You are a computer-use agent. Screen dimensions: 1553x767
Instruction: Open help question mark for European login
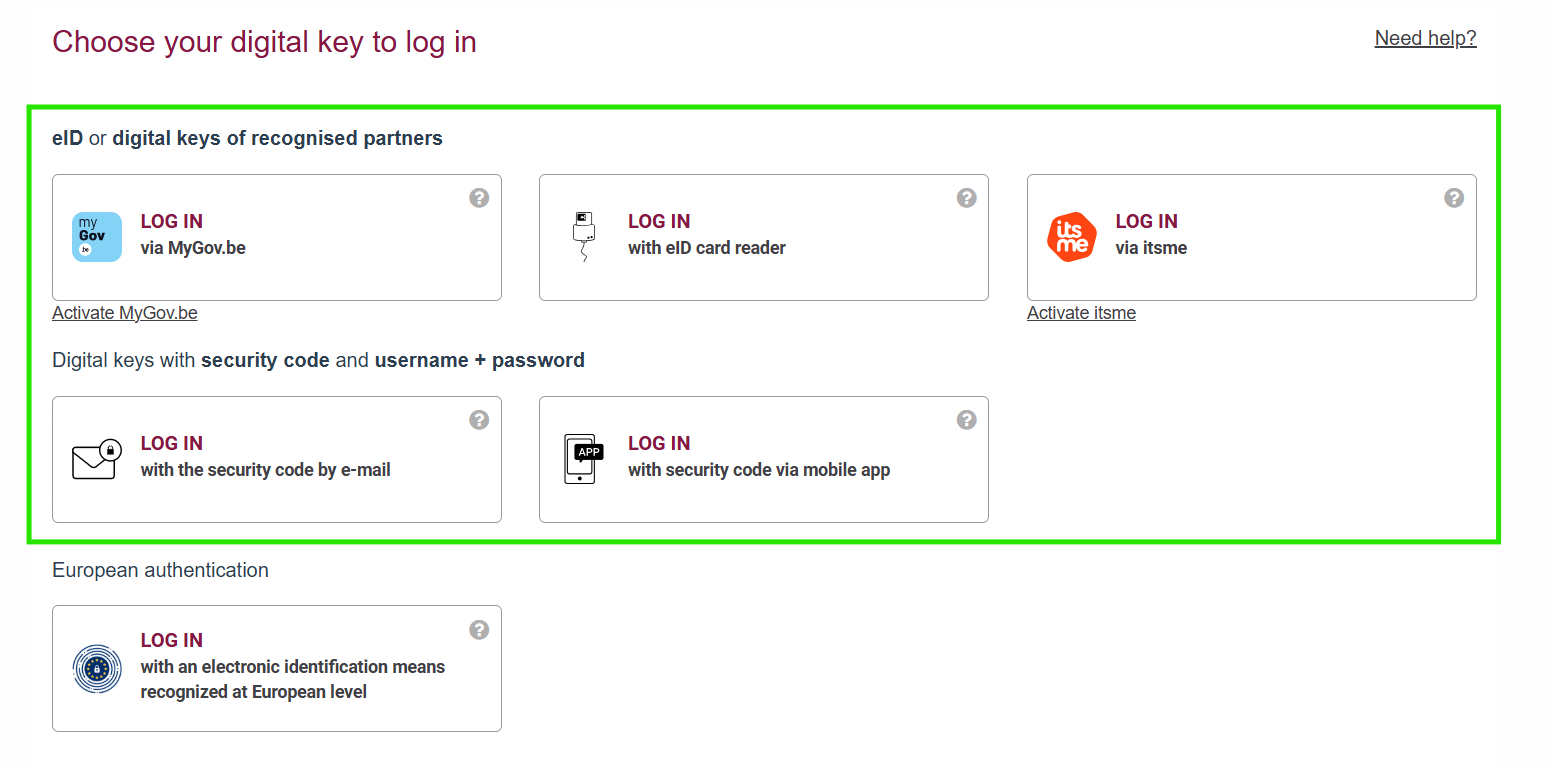point(479,629)
